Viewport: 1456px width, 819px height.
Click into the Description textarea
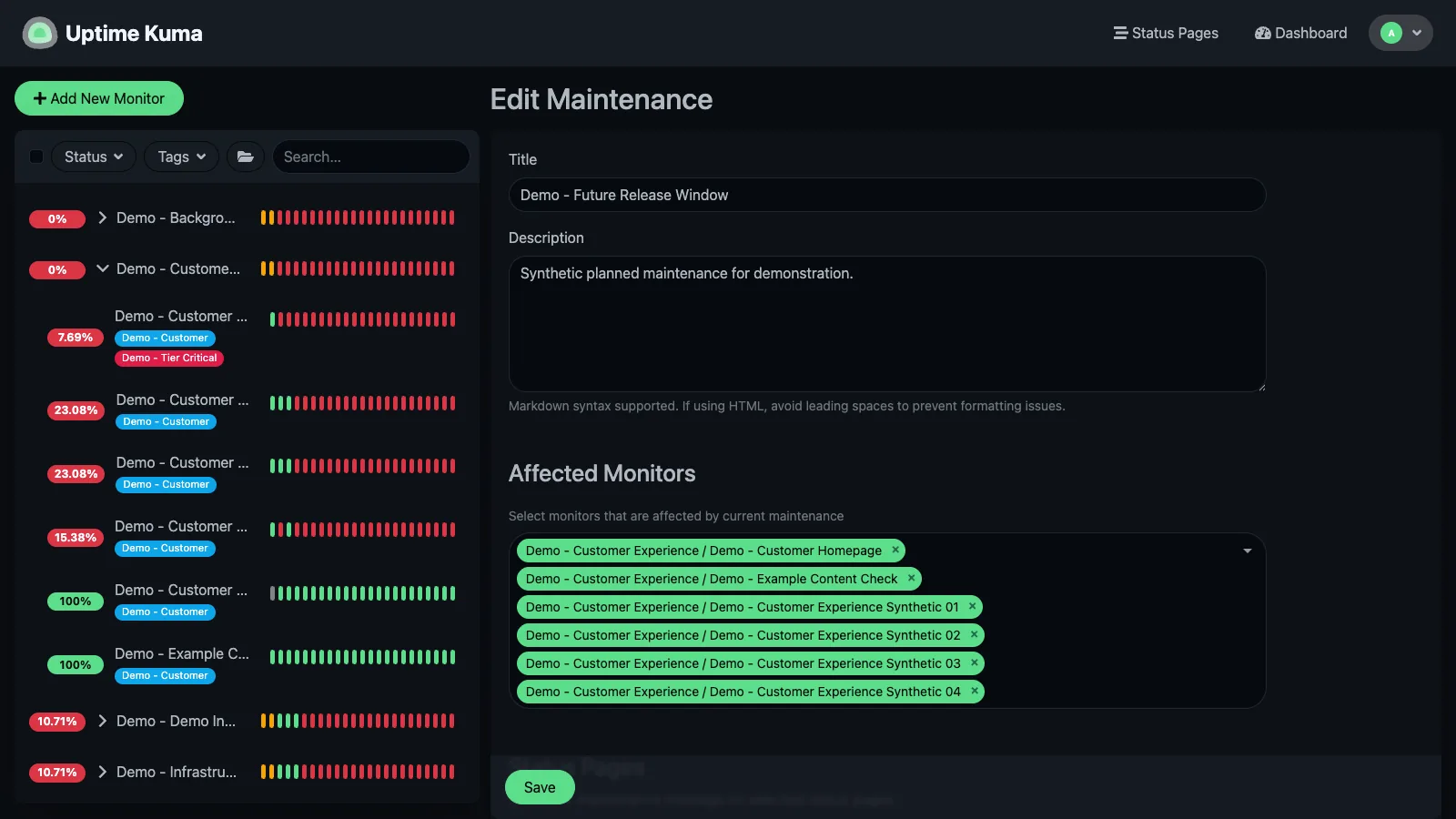(x=887, y=324)
